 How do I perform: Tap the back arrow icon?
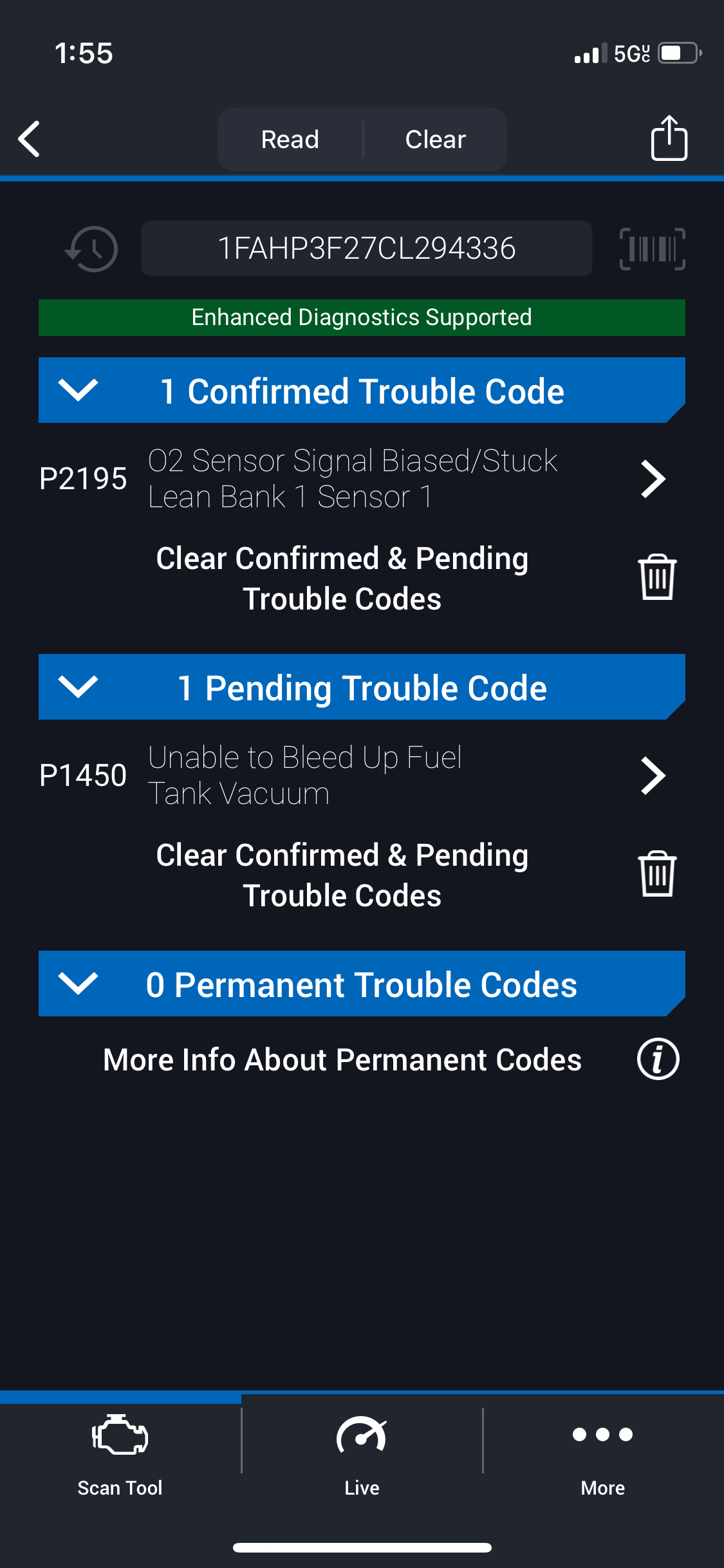30,138
